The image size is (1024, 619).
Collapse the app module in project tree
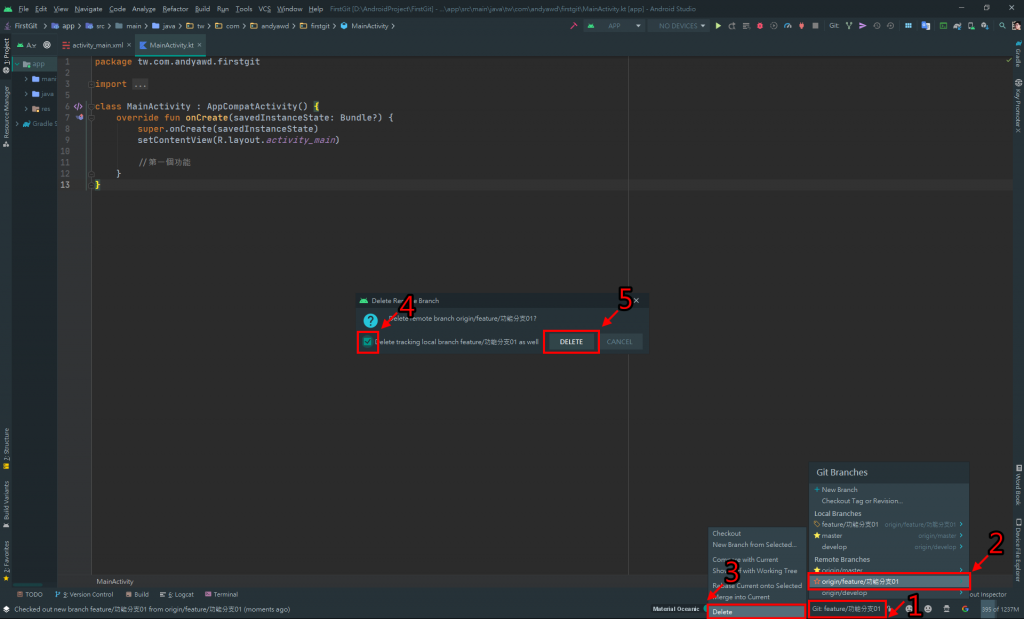18,64
